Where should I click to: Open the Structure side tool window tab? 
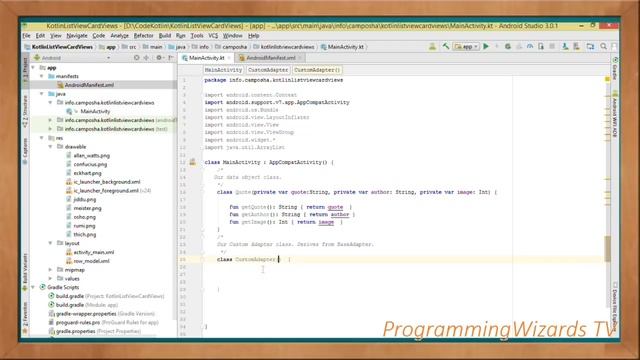[x=25, y=111]
